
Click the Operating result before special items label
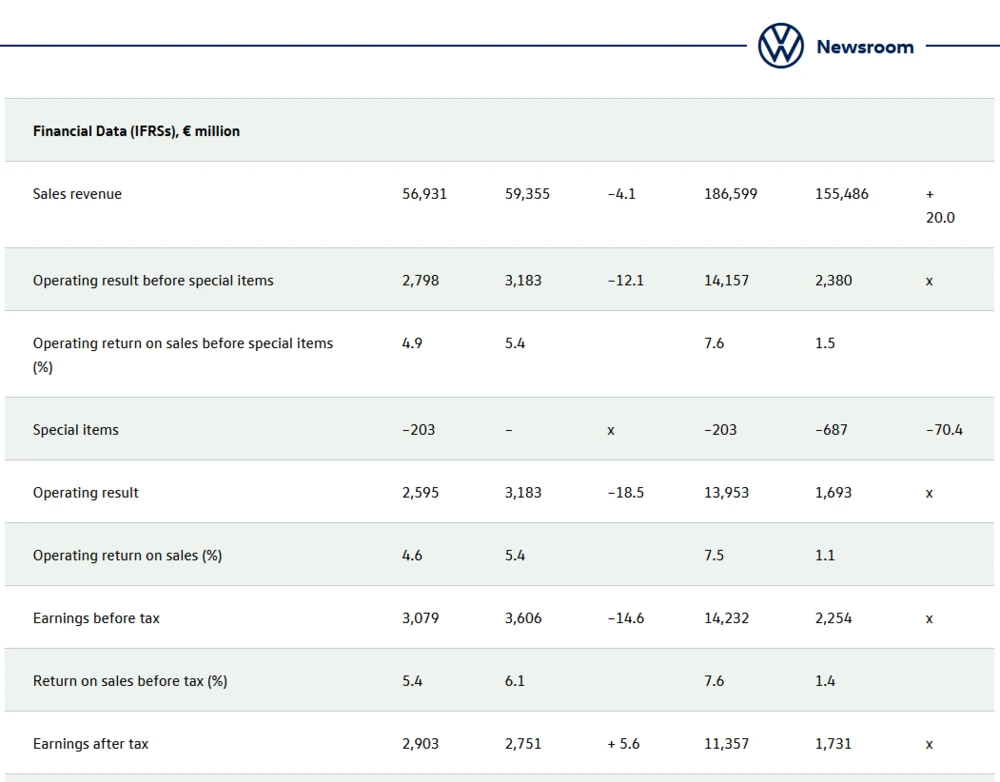click(153, 280)
